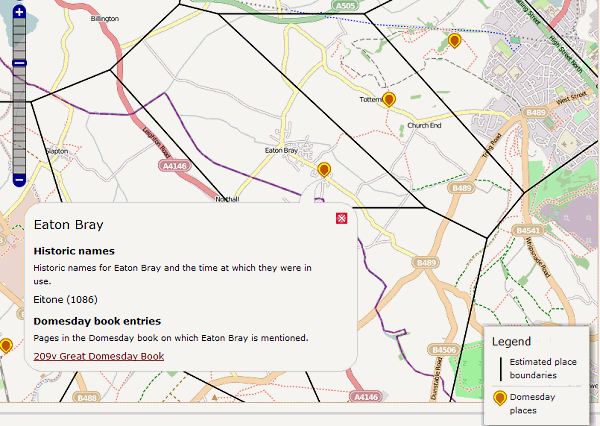Click the Domesday places icon in legend
This screenshot has width=600, height=426.
pyautogui.click(x=500, y=398)
